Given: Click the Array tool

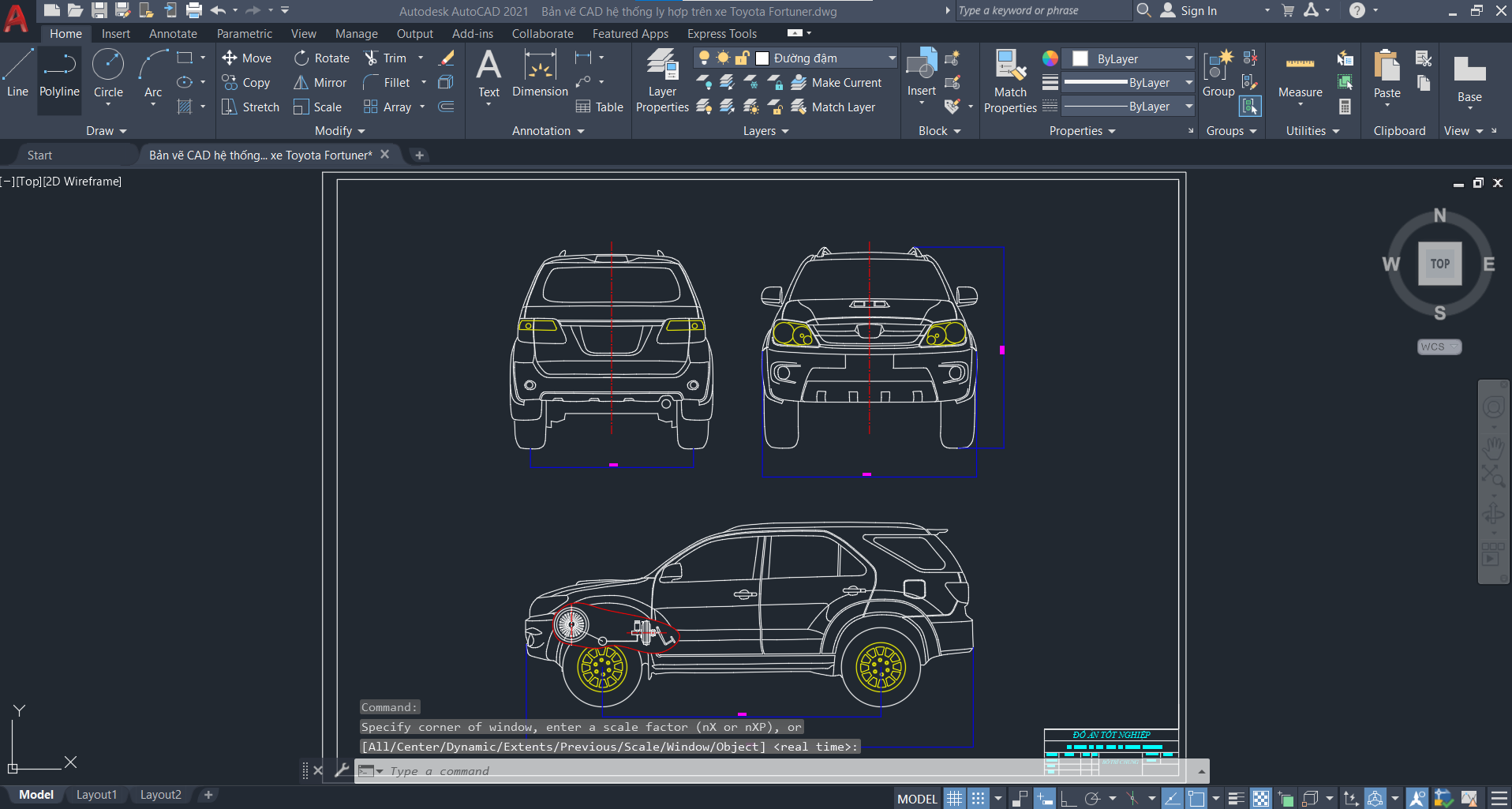Looking at the screenshot, I should coord(387,107).
